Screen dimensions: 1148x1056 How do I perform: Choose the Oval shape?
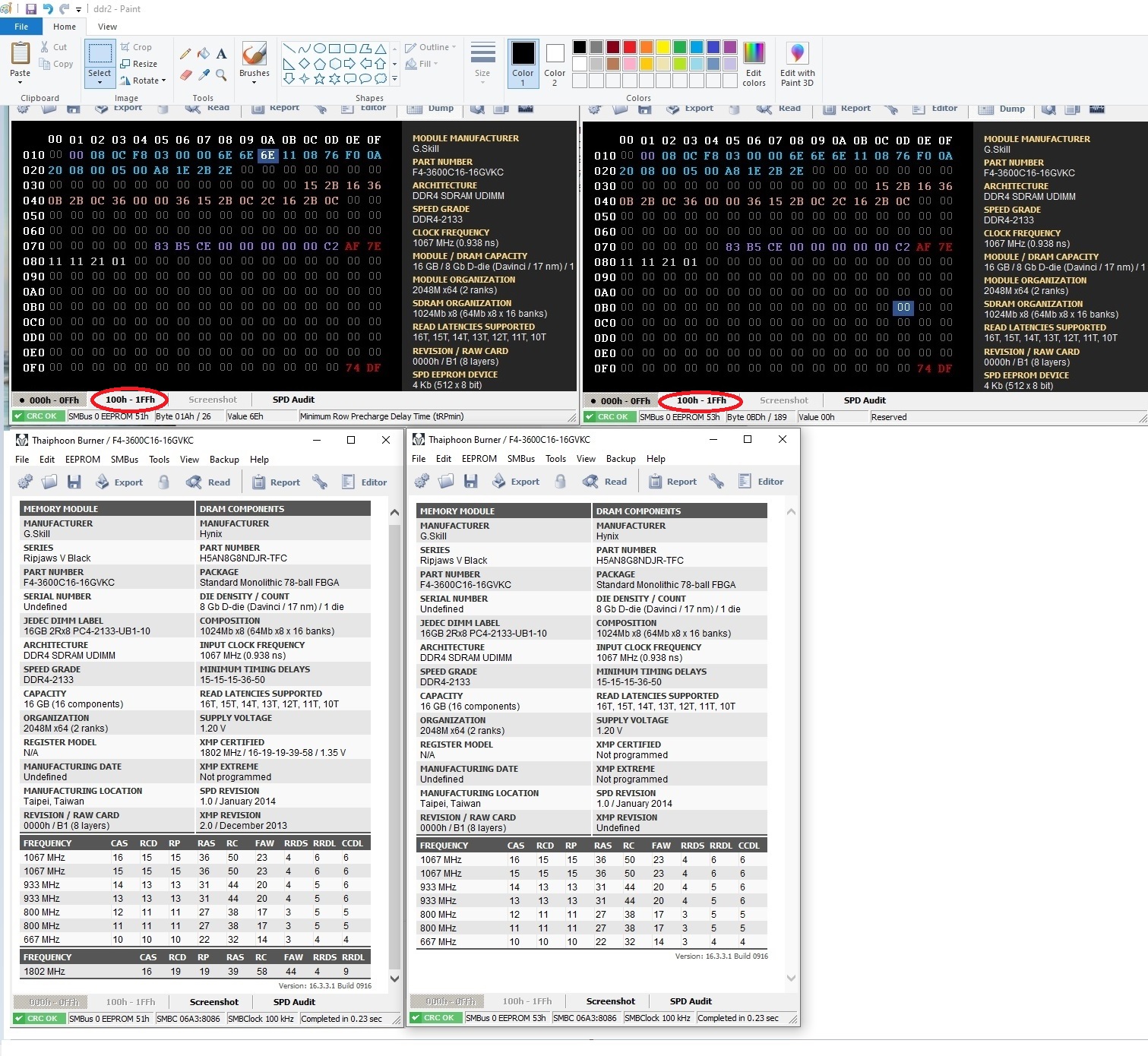[320, 49]
